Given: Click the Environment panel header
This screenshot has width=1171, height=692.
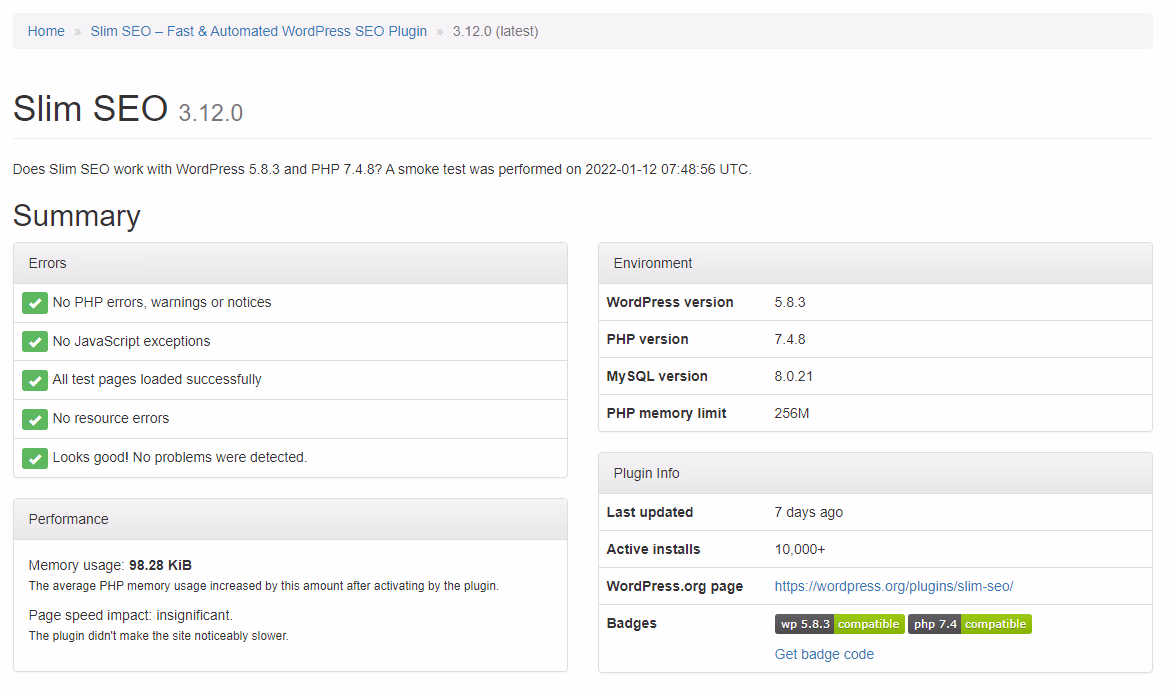Looking at the screenshot, I should coord(875,263).
